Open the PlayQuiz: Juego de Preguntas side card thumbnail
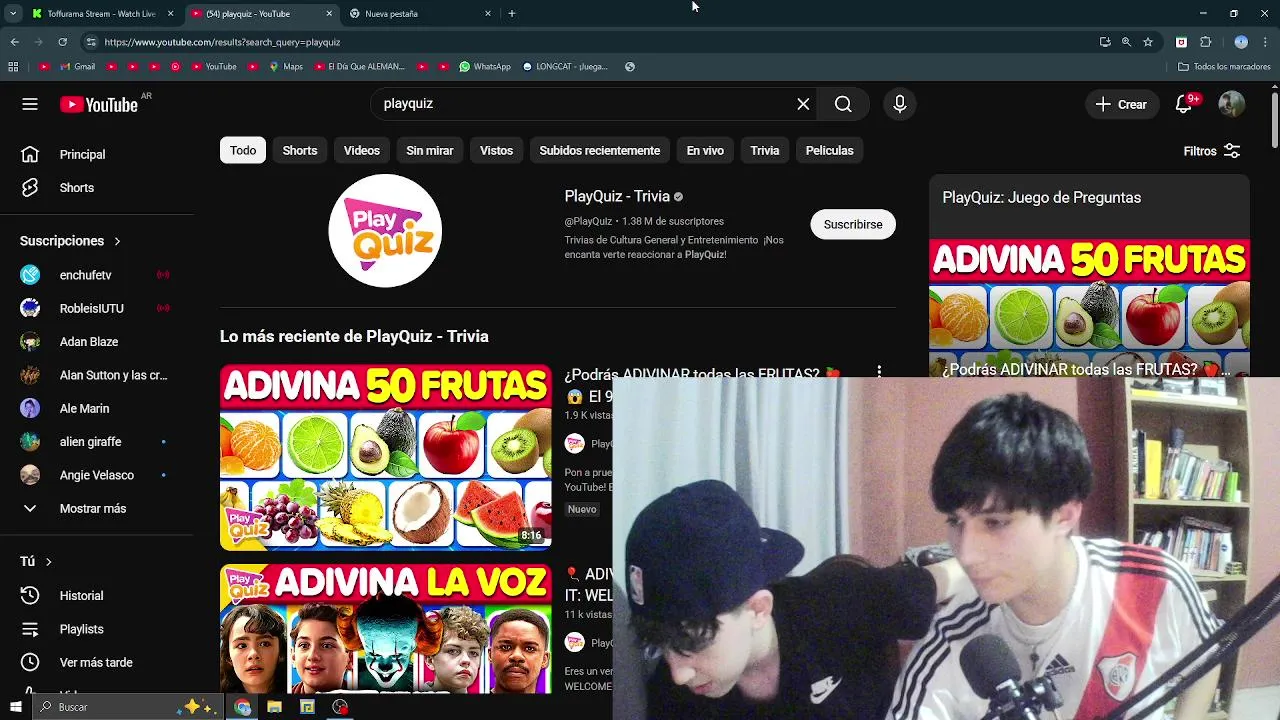 (x=1089, y=308)
